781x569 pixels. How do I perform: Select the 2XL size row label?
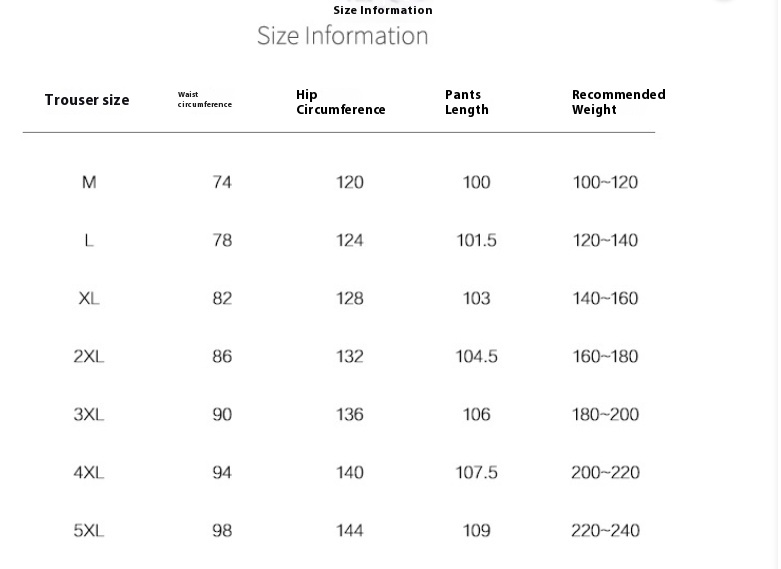coord(89,356)
